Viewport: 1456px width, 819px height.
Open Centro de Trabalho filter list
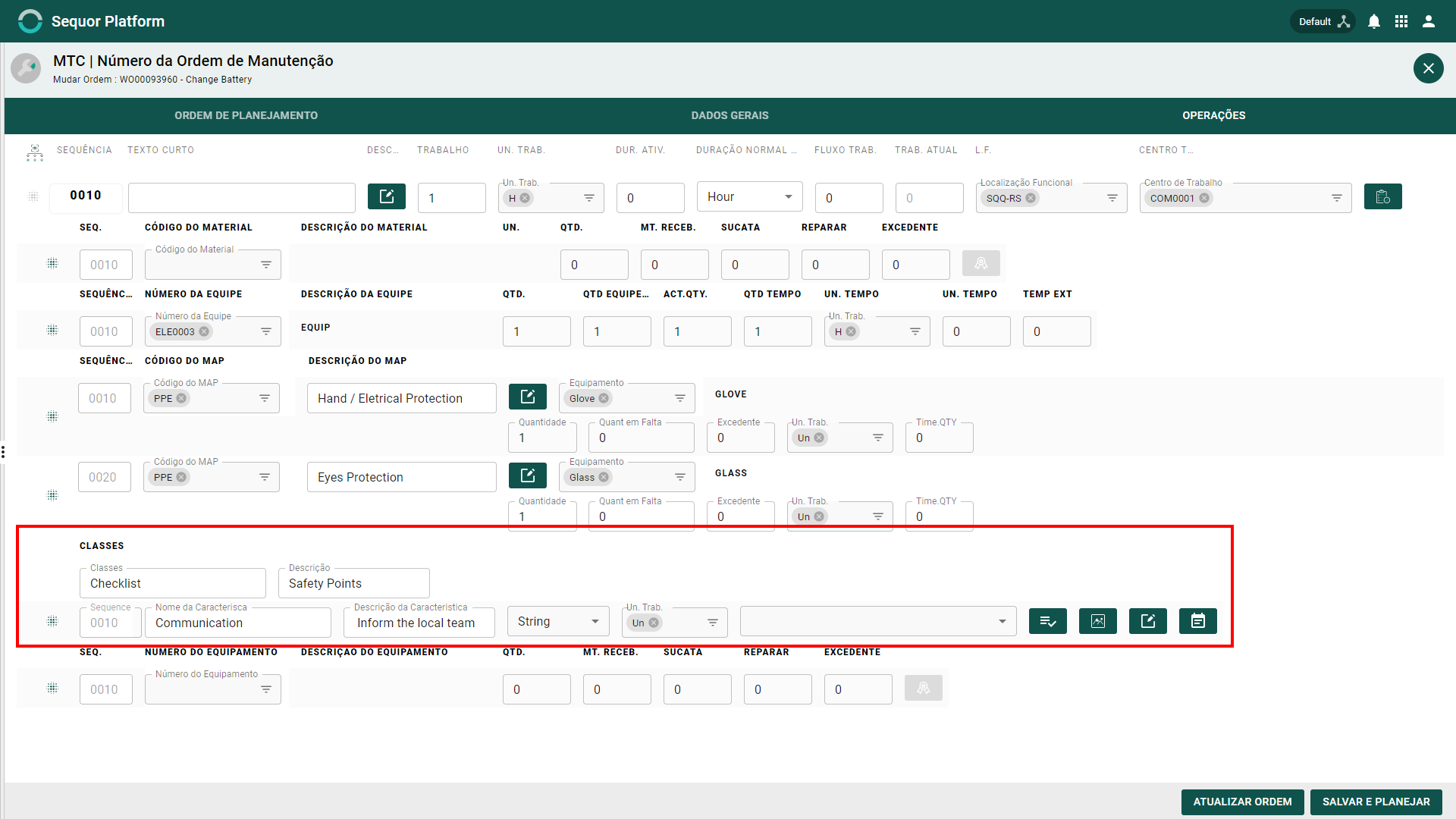[x=1337, y=198]
